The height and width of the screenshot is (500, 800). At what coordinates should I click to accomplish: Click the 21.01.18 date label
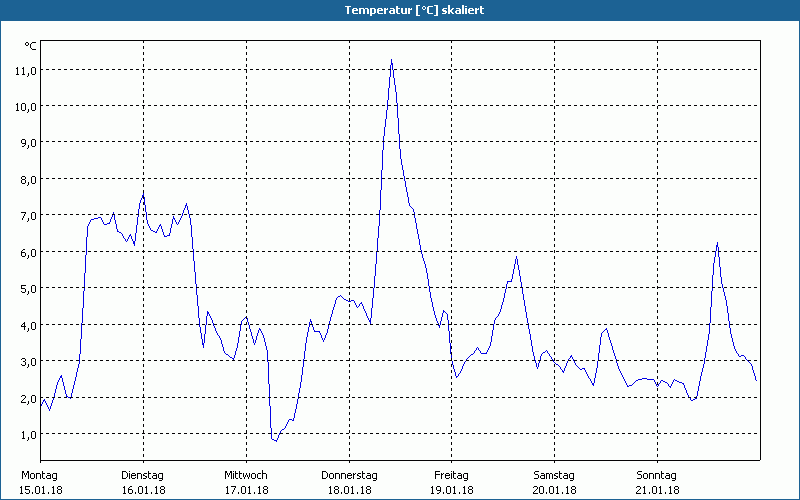(x=656, y=490)
